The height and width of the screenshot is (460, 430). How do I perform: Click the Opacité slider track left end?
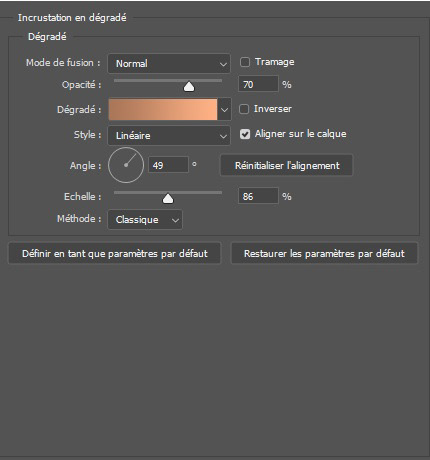tap(116, 80)
